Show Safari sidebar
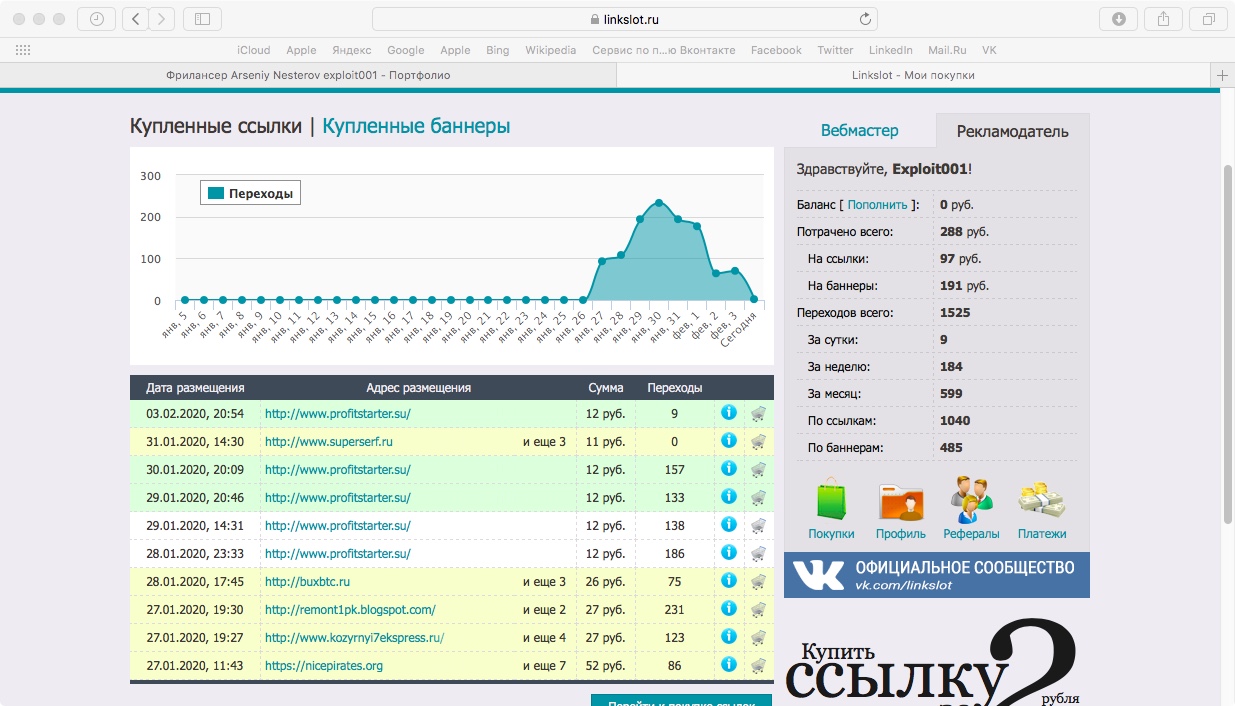Image resolution: width=1235 pixels, height=706 pixels. [x=203, y=19]
